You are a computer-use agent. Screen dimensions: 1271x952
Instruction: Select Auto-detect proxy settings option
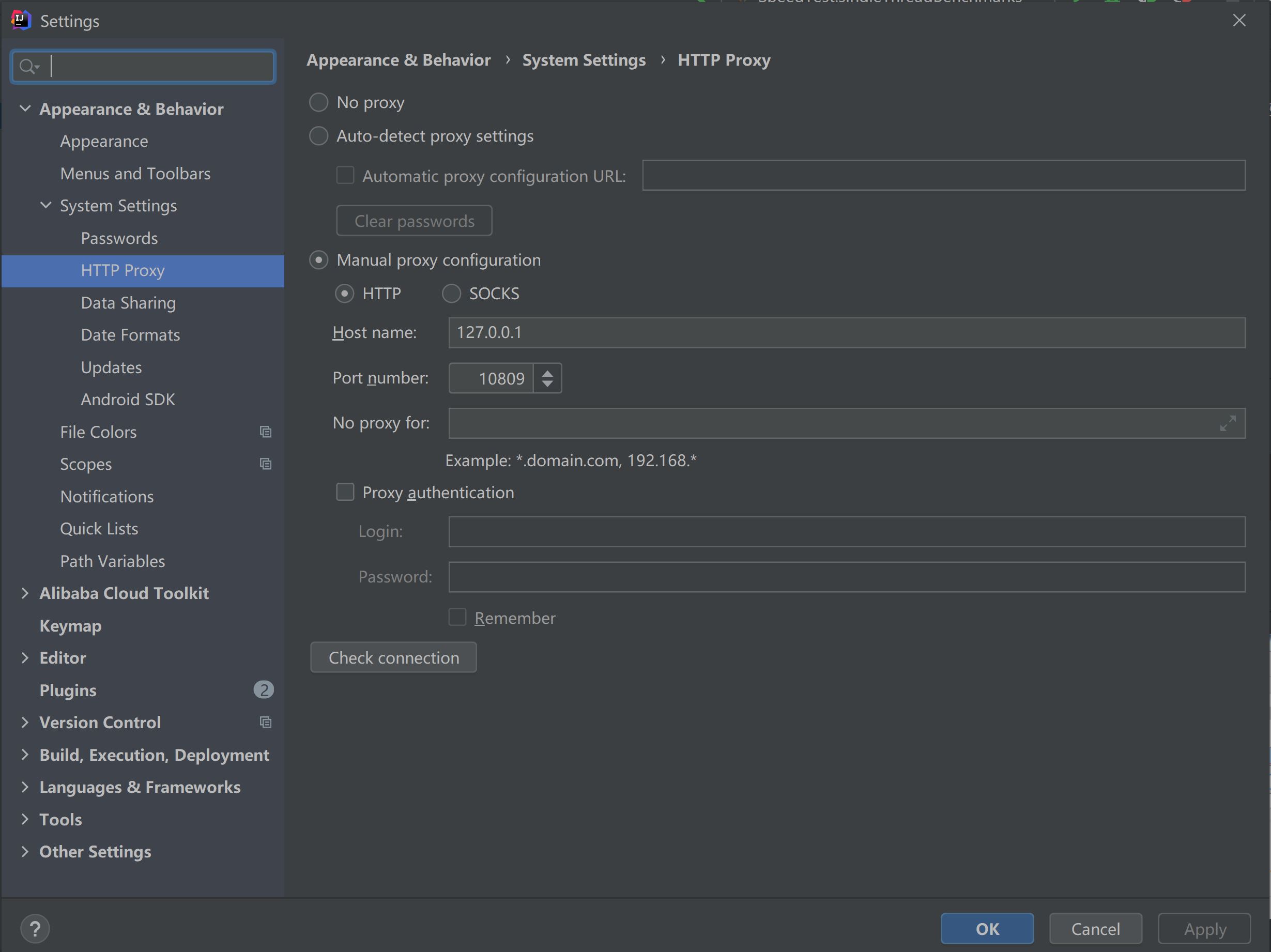click(x=319, y=136)
